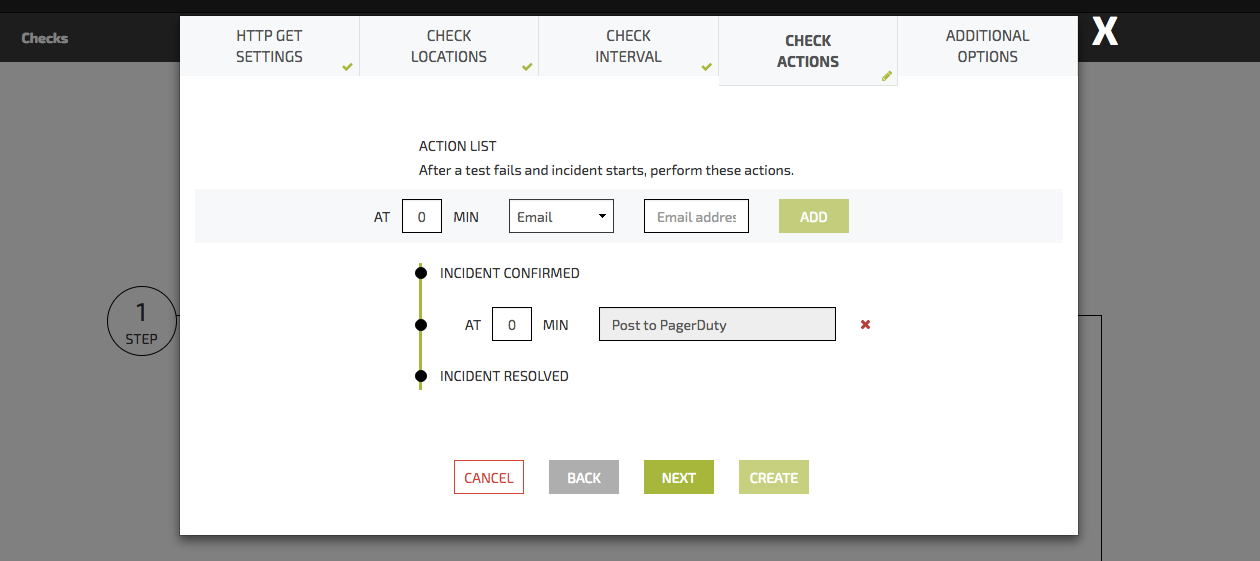1260x561 pixels.
Task: Click the PagerDuty action timeline dot
Action: click(421, 325)
